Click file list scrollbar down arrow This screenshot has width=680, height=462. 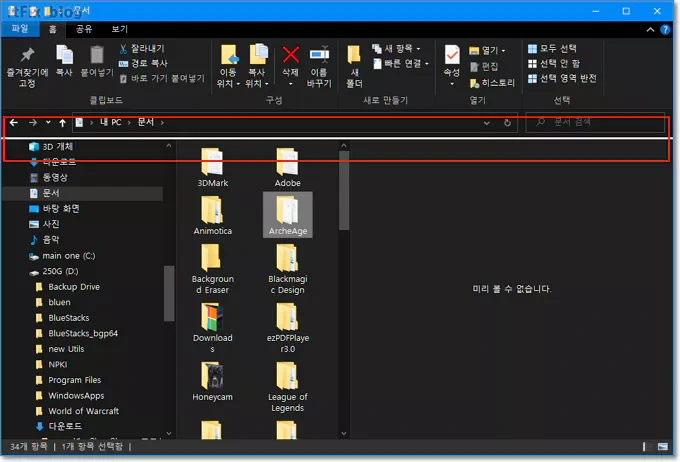pyautogui.click(x=344, y=433)
